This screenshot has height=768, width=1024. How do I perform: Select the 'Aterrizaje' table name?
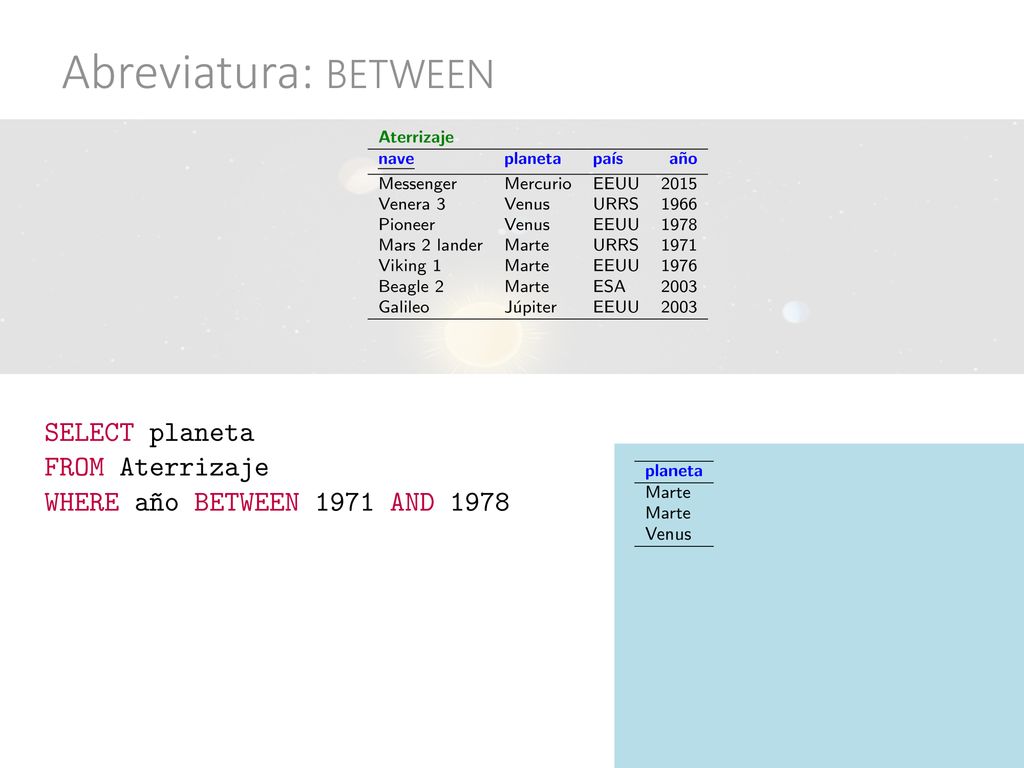(x=416, y=137)
